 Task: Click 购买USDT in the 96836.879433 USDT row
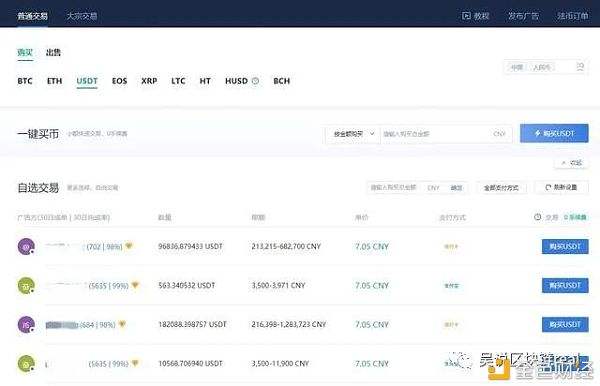tap(565, 247)
